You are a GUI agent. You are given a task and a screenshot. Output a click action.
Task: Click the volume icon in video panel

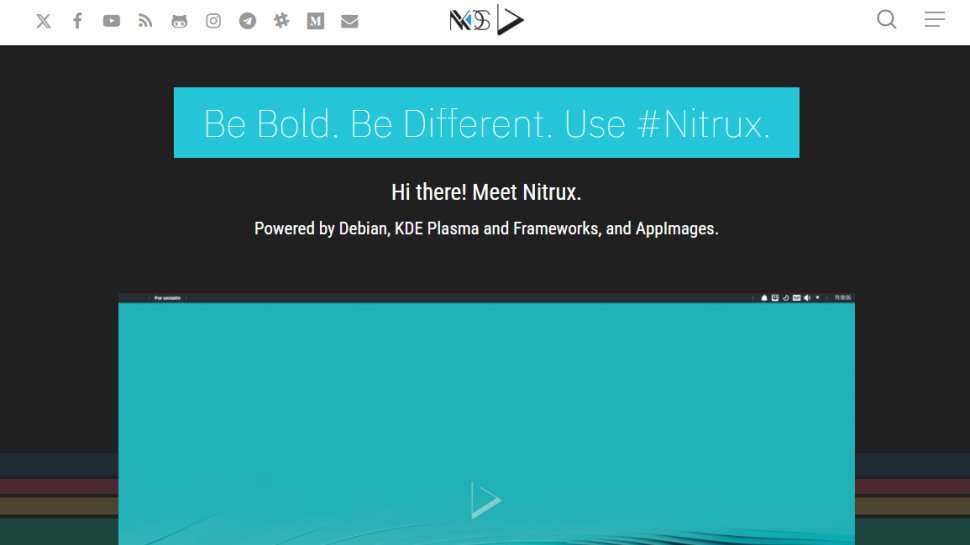pos(807,298)
